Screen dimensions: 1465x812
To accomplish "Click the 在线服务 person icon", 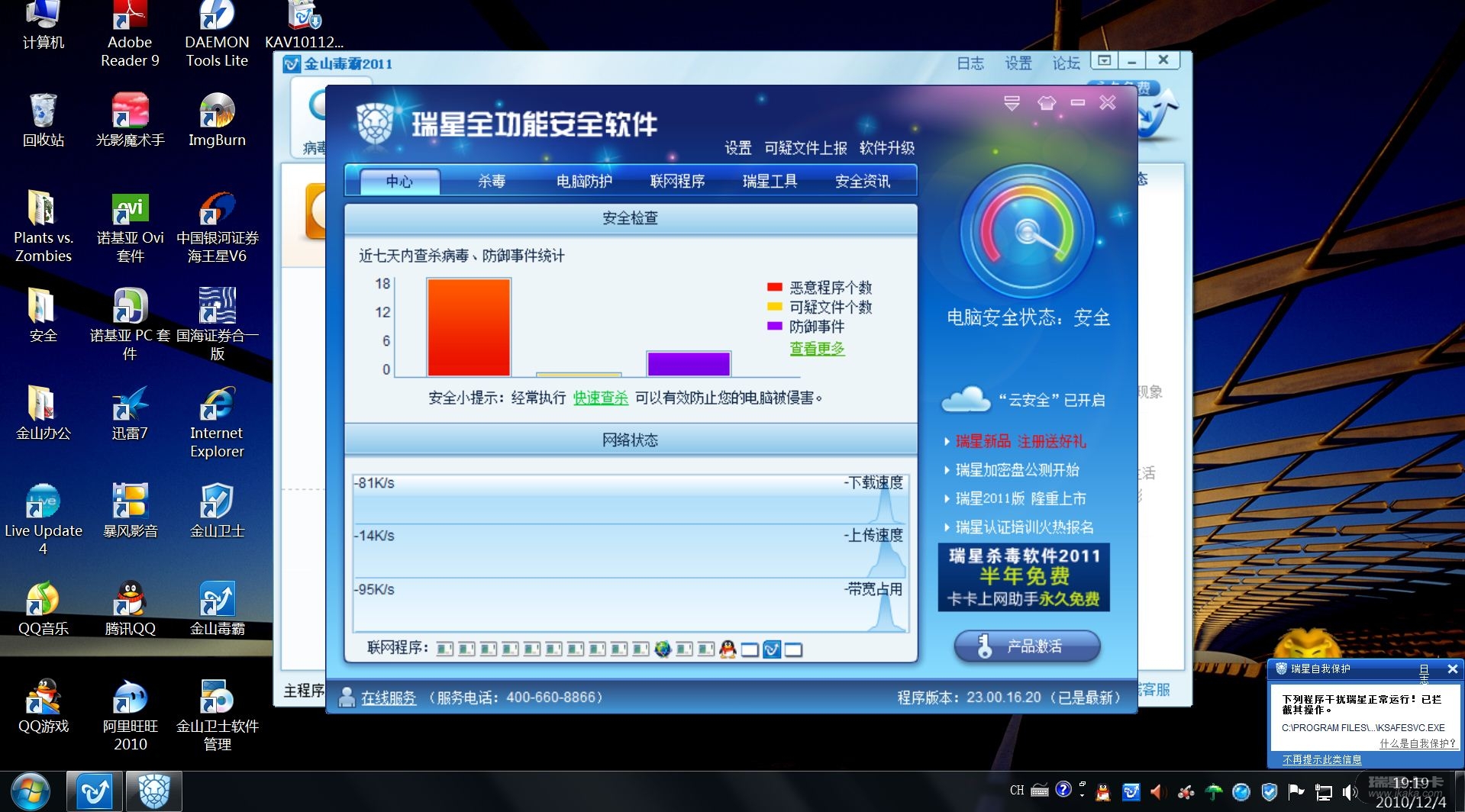I will (x=347, y=697).
